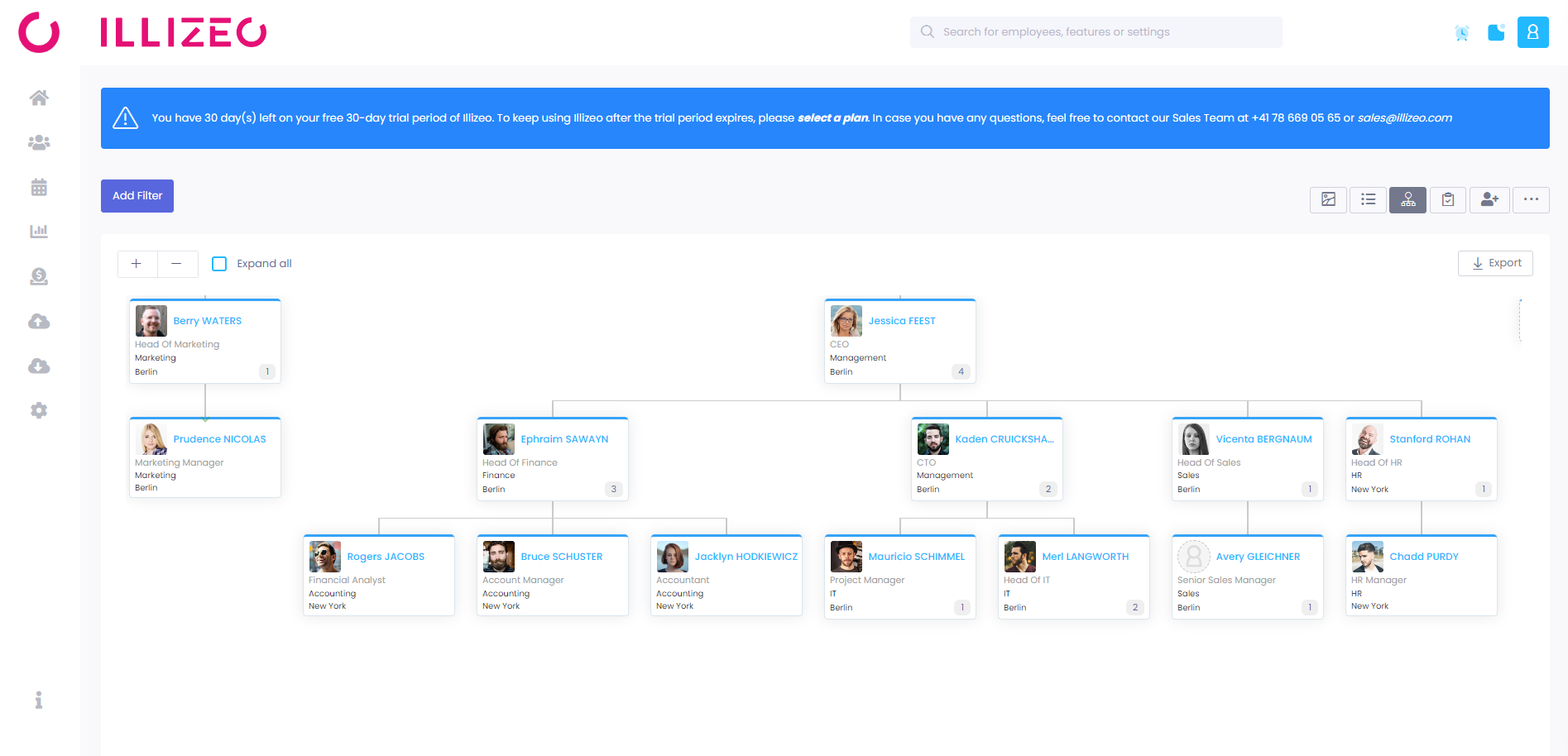Screen dimensions: 1568x756
Task: Enable the Expand all checkbox
Action: [219, 264]
